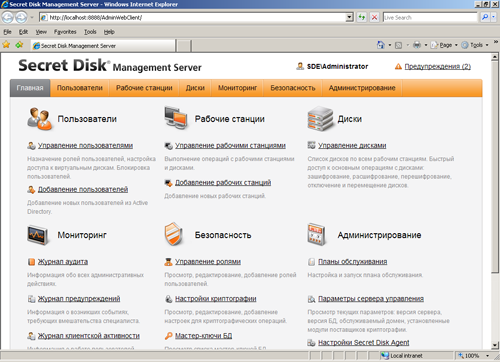Click icon beside Журнал предупреждений
This screenshot has height=362, width=500.
pos(31,299)
